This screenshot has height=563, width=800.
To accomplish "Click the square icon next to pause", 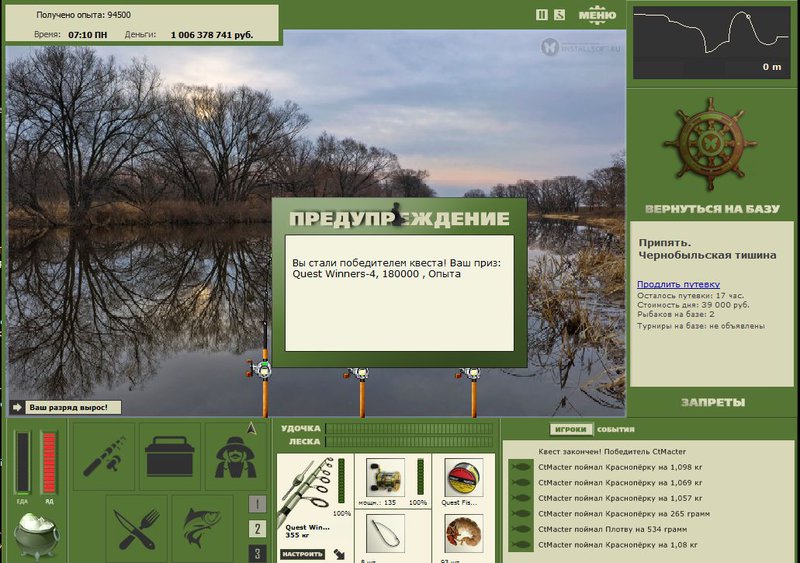I will coord(560,15).
